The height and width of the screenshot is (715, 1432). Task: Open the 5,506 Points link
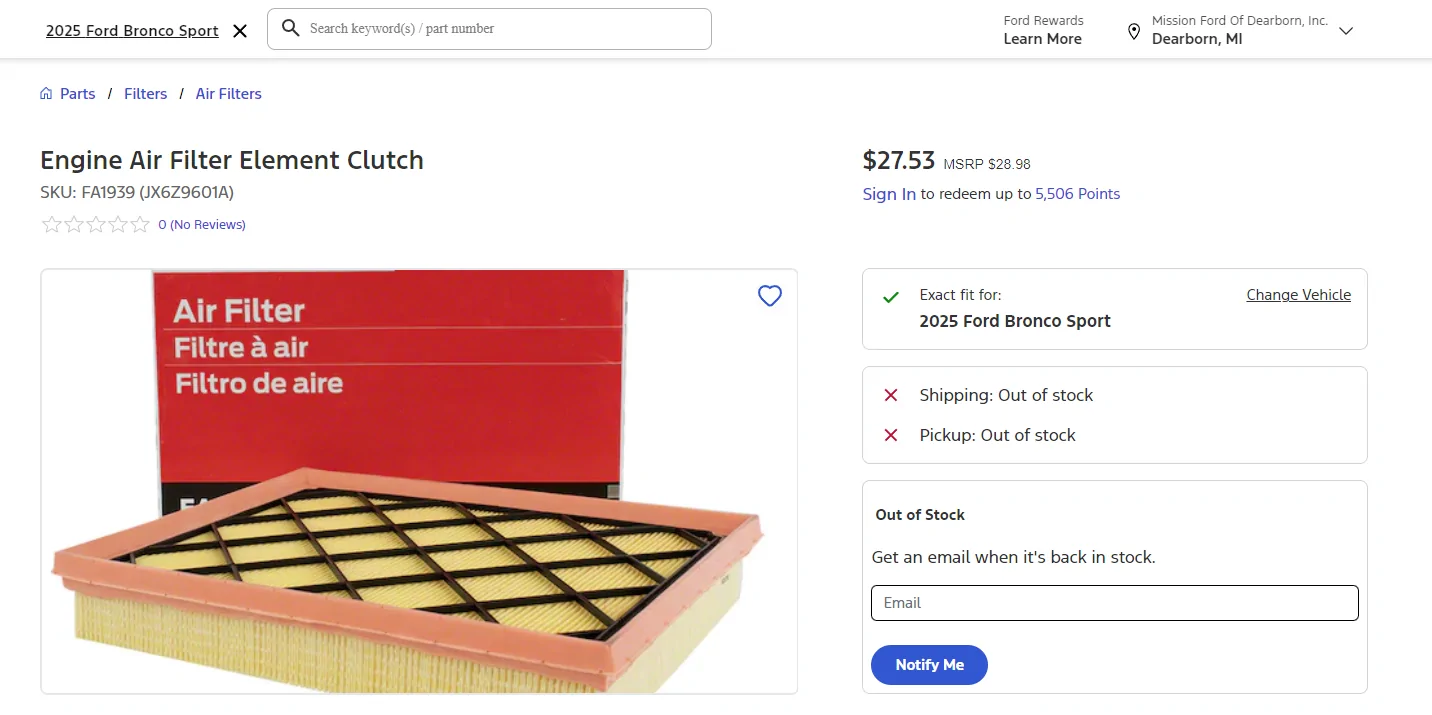tap(1077, 194)
